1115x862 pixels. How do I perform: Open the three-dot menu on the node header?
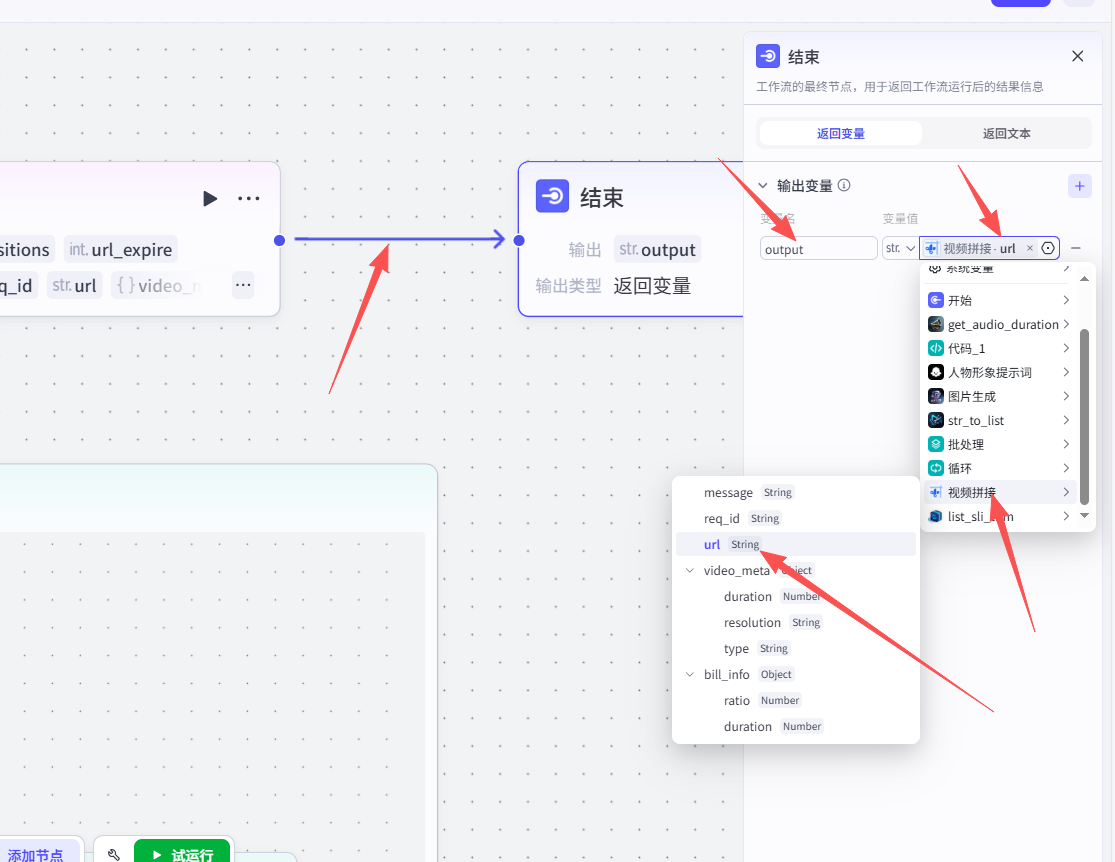(249, 198)
